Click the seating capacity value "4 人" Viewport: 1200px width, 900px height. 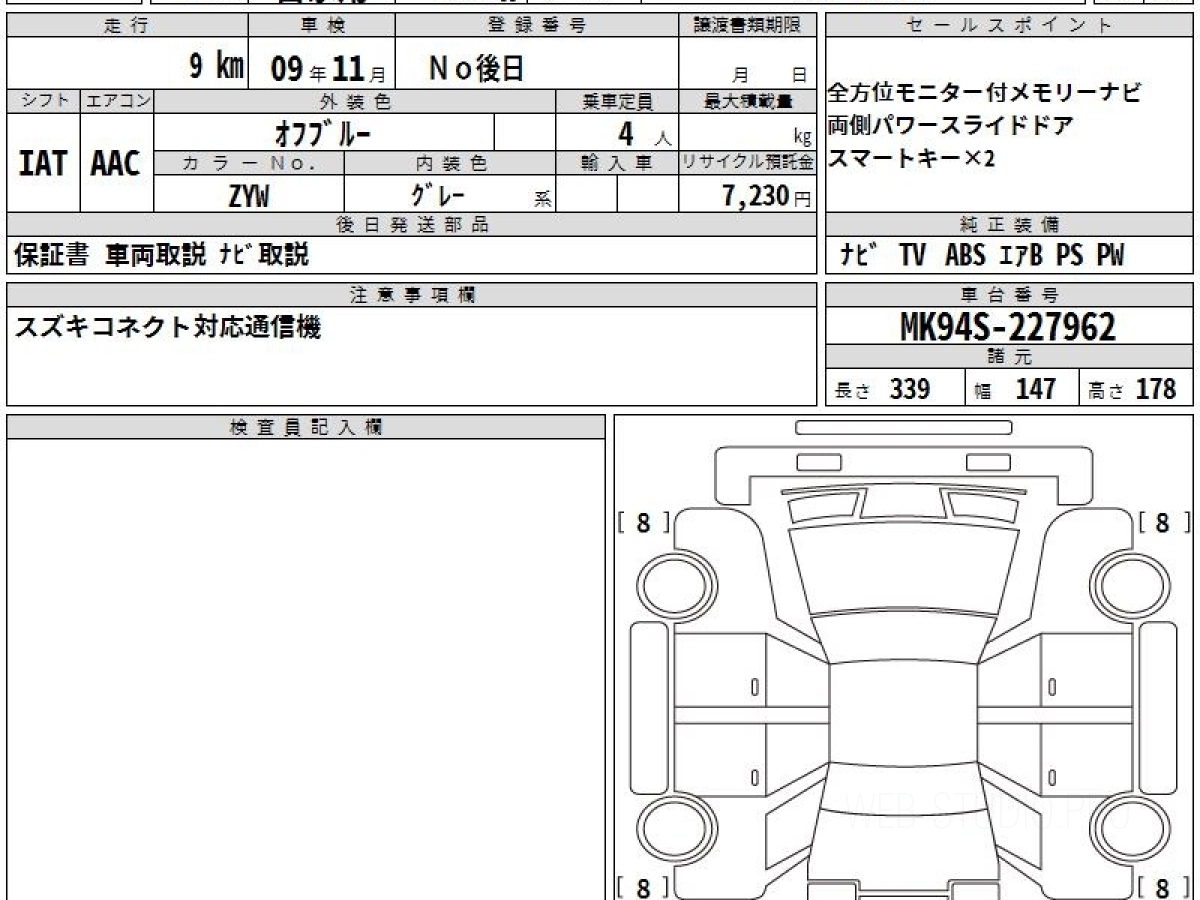pyautogui.click(x=645, y=133)
